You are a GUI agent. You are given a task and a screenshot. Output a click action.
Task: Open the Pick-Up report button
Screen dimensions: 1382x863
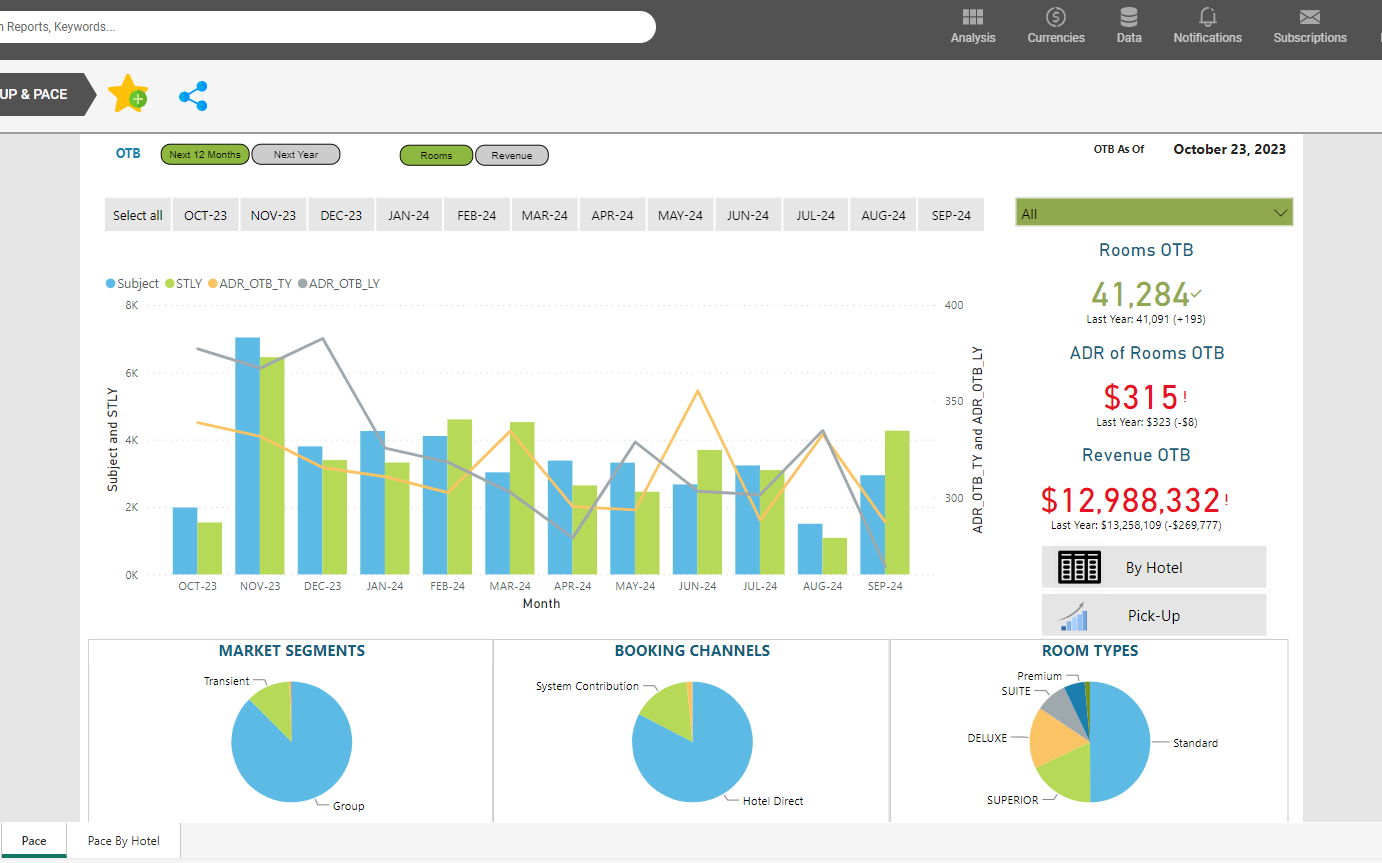pos(1154,615)
